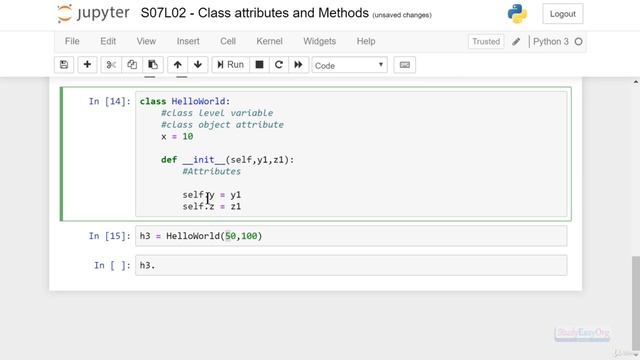Viewport: 640px width, 360px height.
Task: Open the command palette keyboard icon
Action: (404, 65)
